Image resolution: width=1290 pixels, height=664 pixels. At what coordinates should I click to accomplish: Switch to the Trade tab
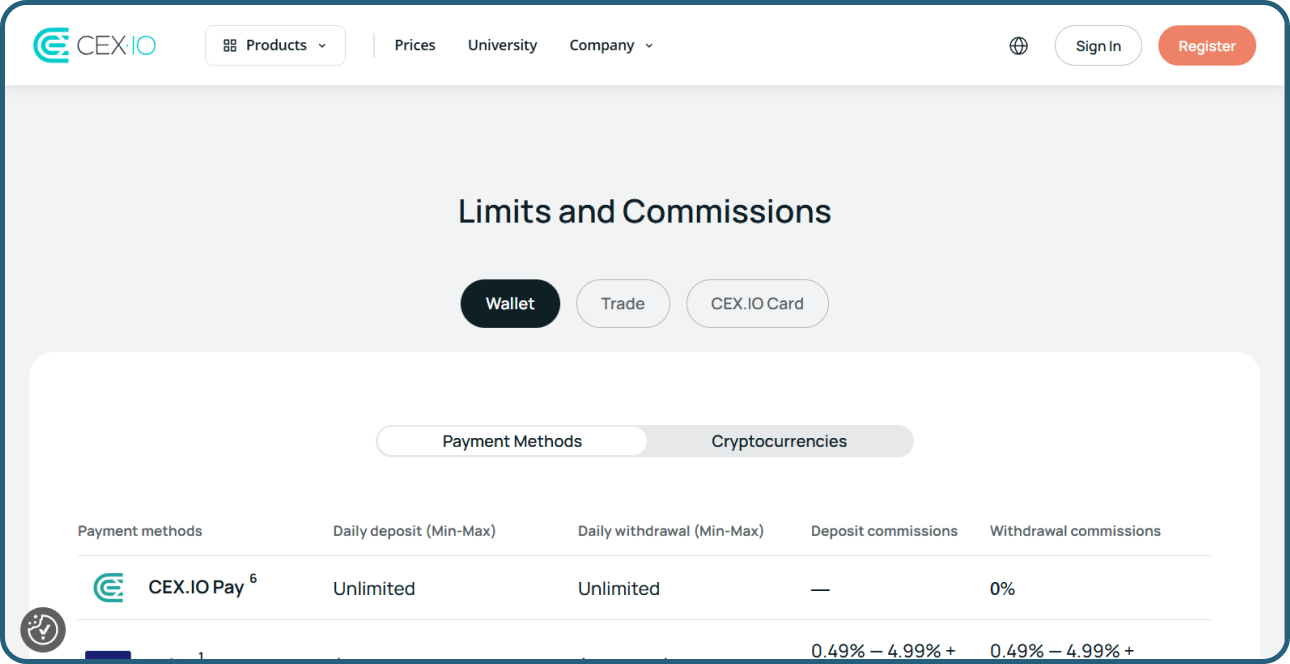click(x=622, y=303)
